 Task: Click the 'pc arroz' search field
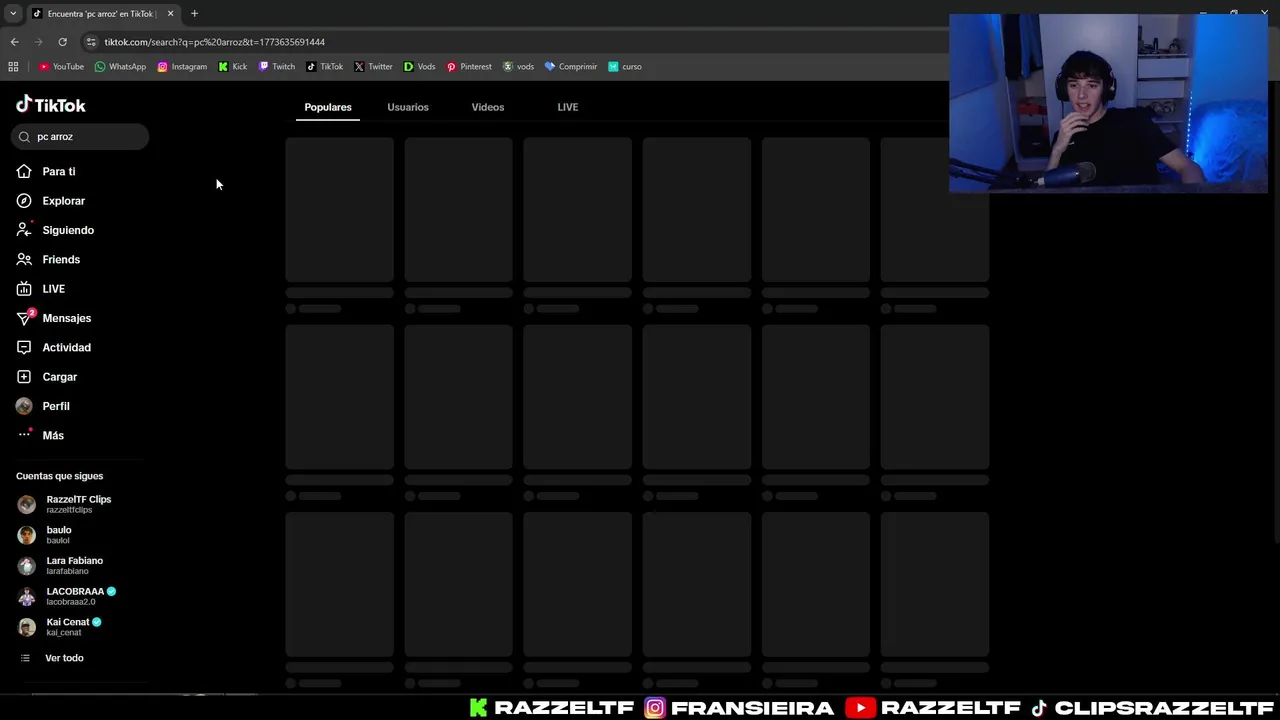coord(81,137)
